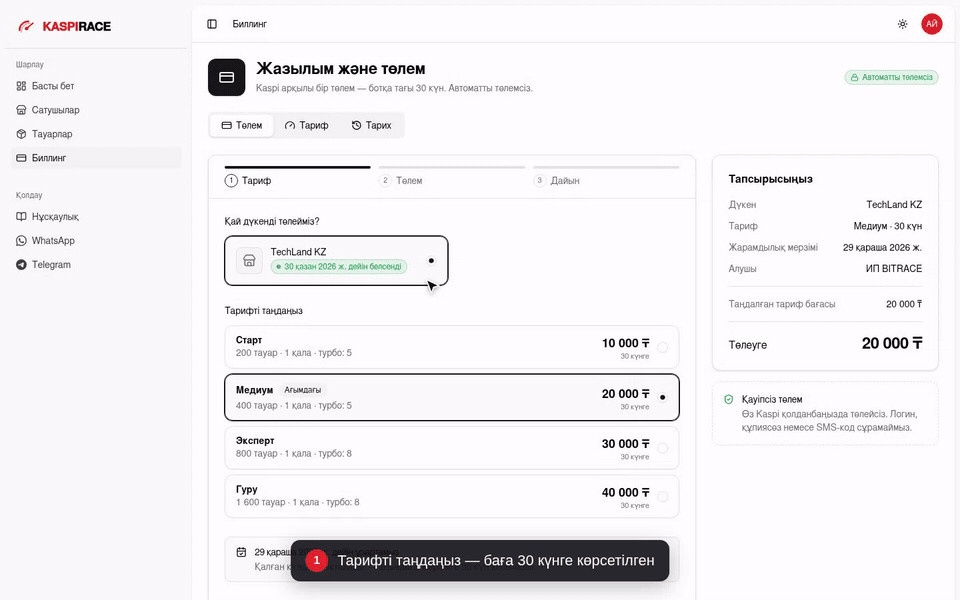Click the calendar icon below the tariff list

click(241, 552)
